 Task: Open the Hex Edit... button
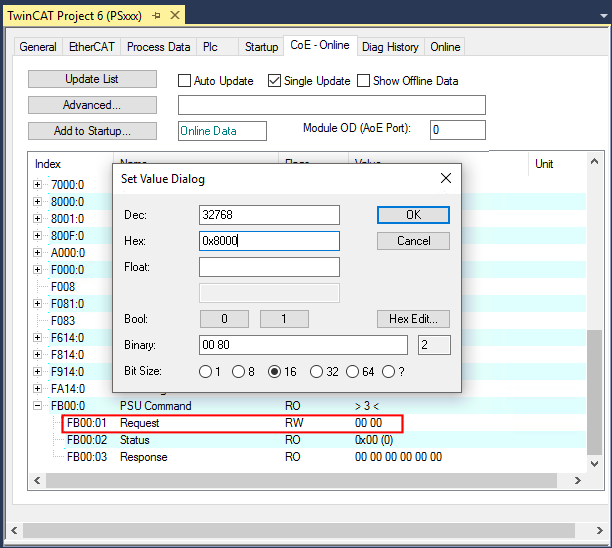click(x=413, y=319)
